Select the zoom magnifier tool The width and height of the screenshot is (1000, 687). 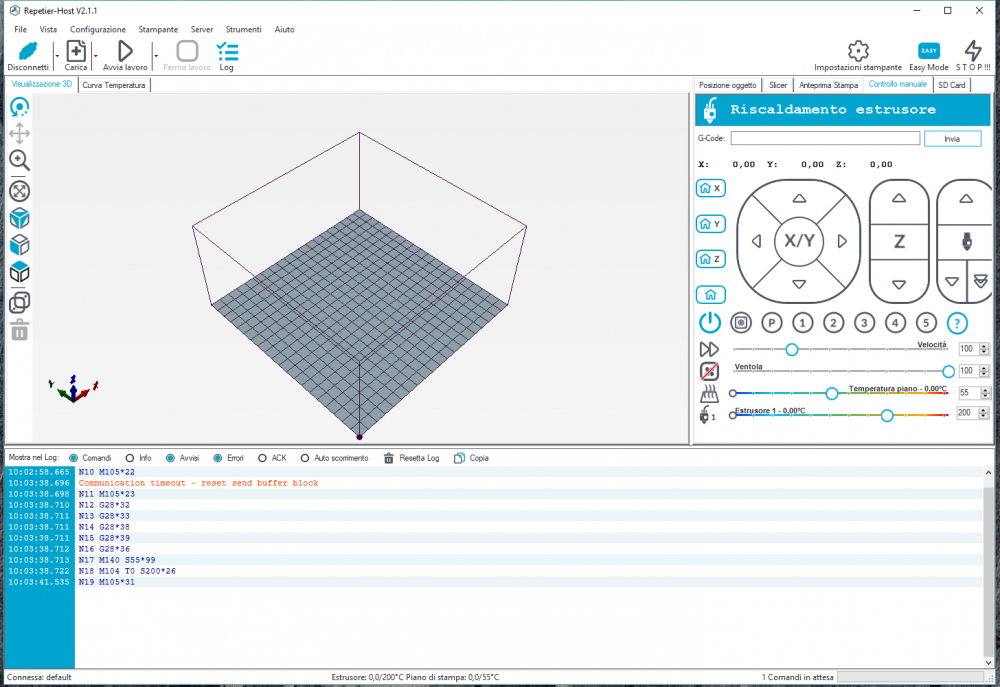[19, 161]
